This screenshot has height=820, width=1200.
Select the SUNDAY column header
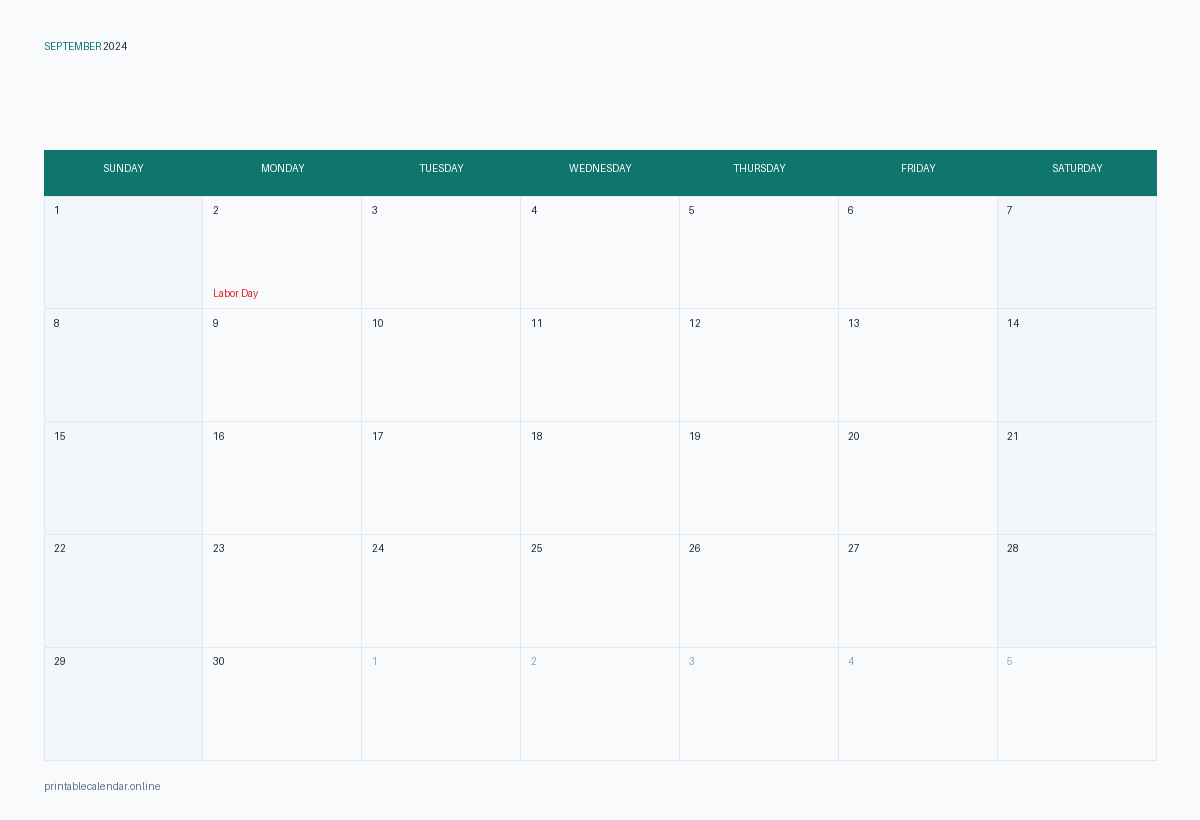(x=123, y=168)
